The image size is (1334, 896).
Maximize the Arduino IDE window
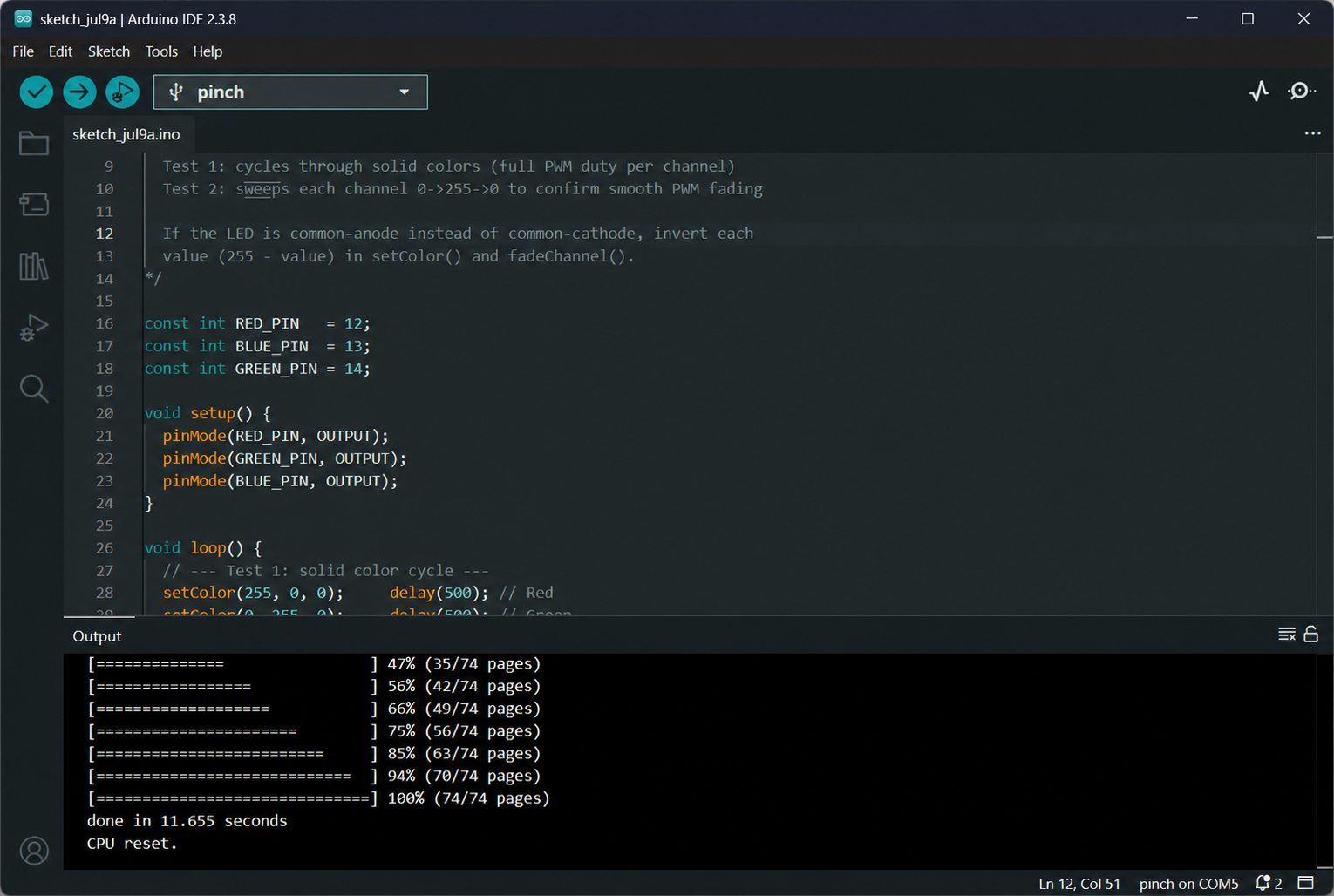pyautogui.click(x=1248, y=18)
